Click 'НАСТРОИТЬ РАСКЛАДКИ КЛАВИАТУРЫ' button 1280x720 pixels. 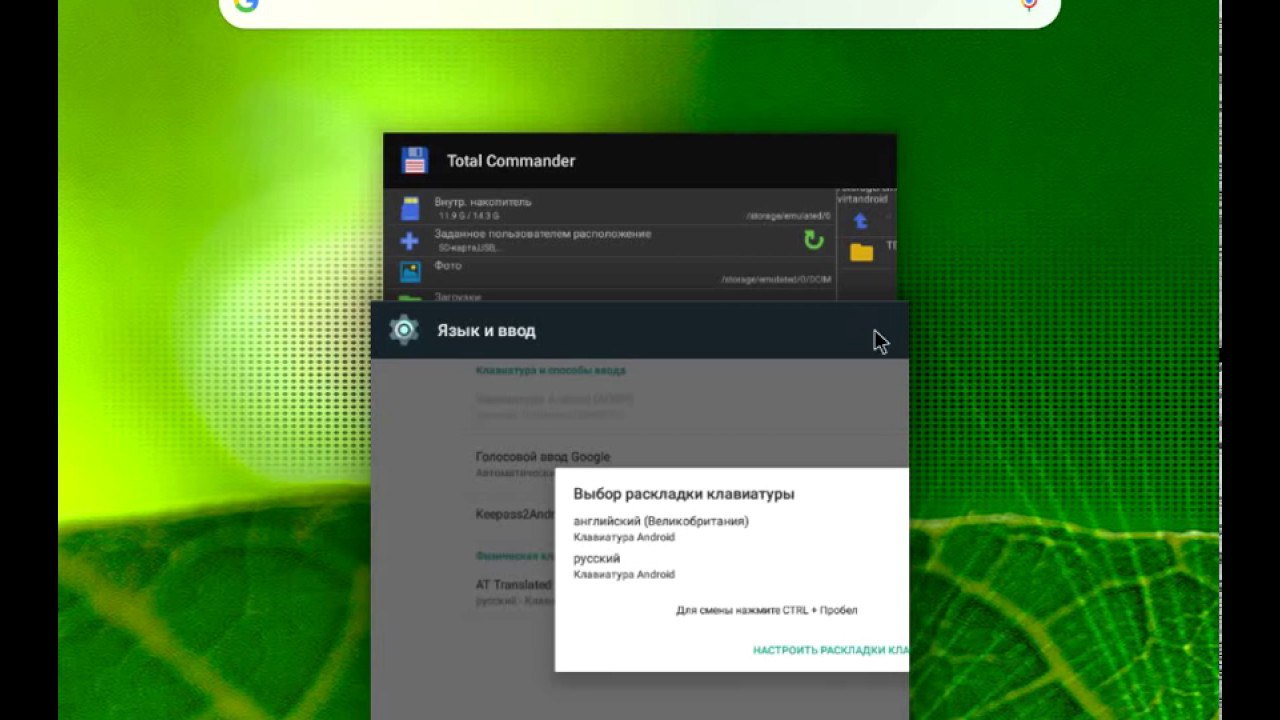point(831,650)
